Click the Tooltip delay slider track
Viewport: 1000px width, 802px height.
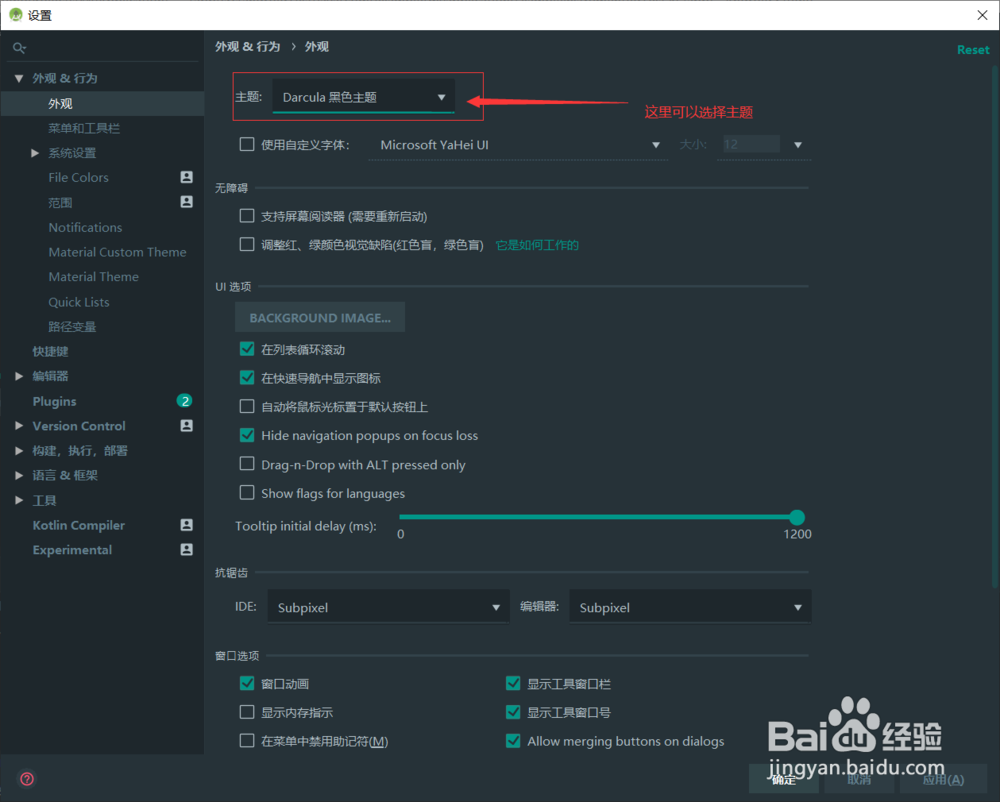pyautogui.click(x=598, y=517)
